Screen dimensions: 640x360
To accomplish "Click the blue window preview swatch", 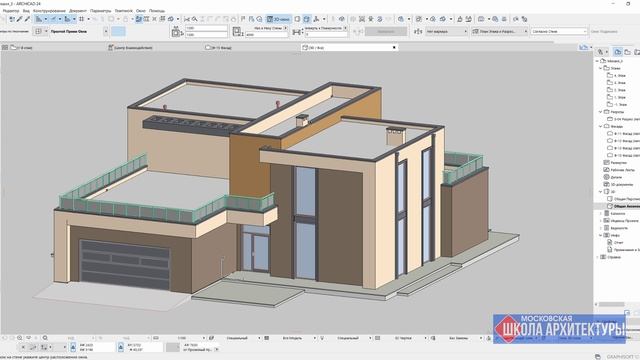I will [118, 31].
